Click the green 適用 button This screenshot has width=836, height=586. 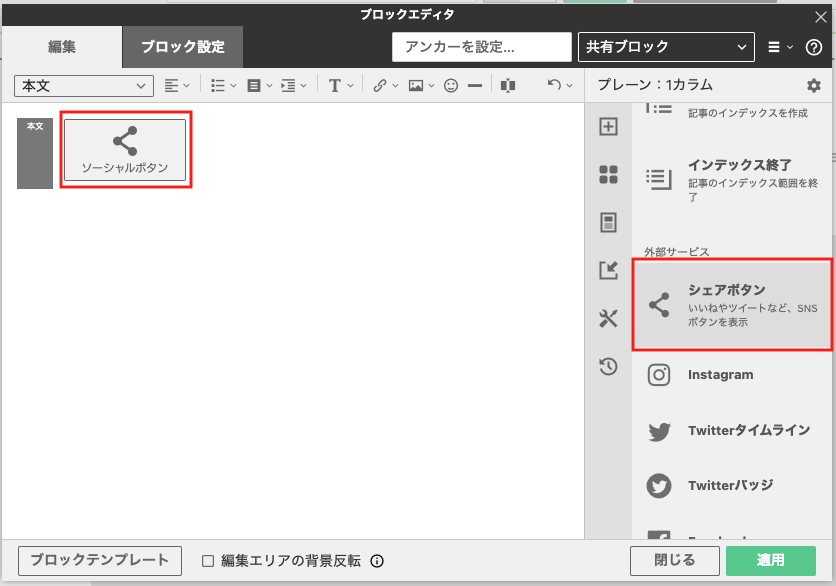(x=770, y=560)
